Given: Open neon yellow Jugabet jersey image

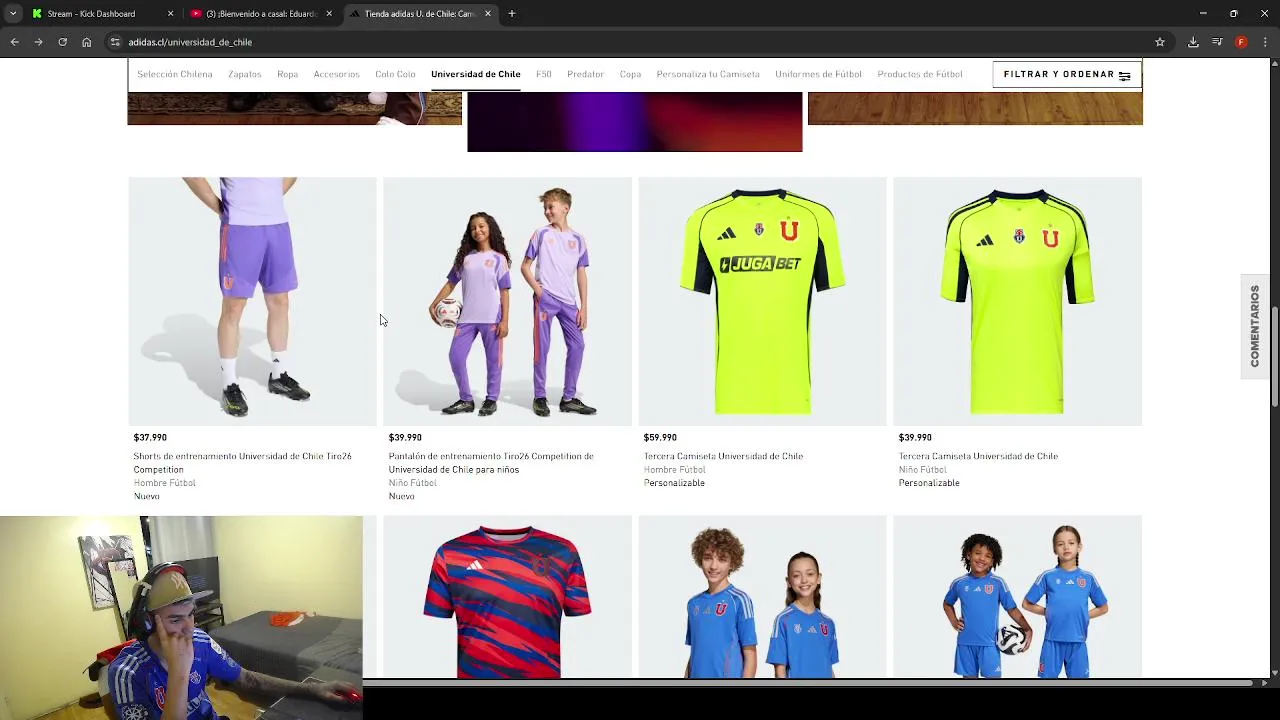Looking at the screenshot, I should tap(762, 301).
